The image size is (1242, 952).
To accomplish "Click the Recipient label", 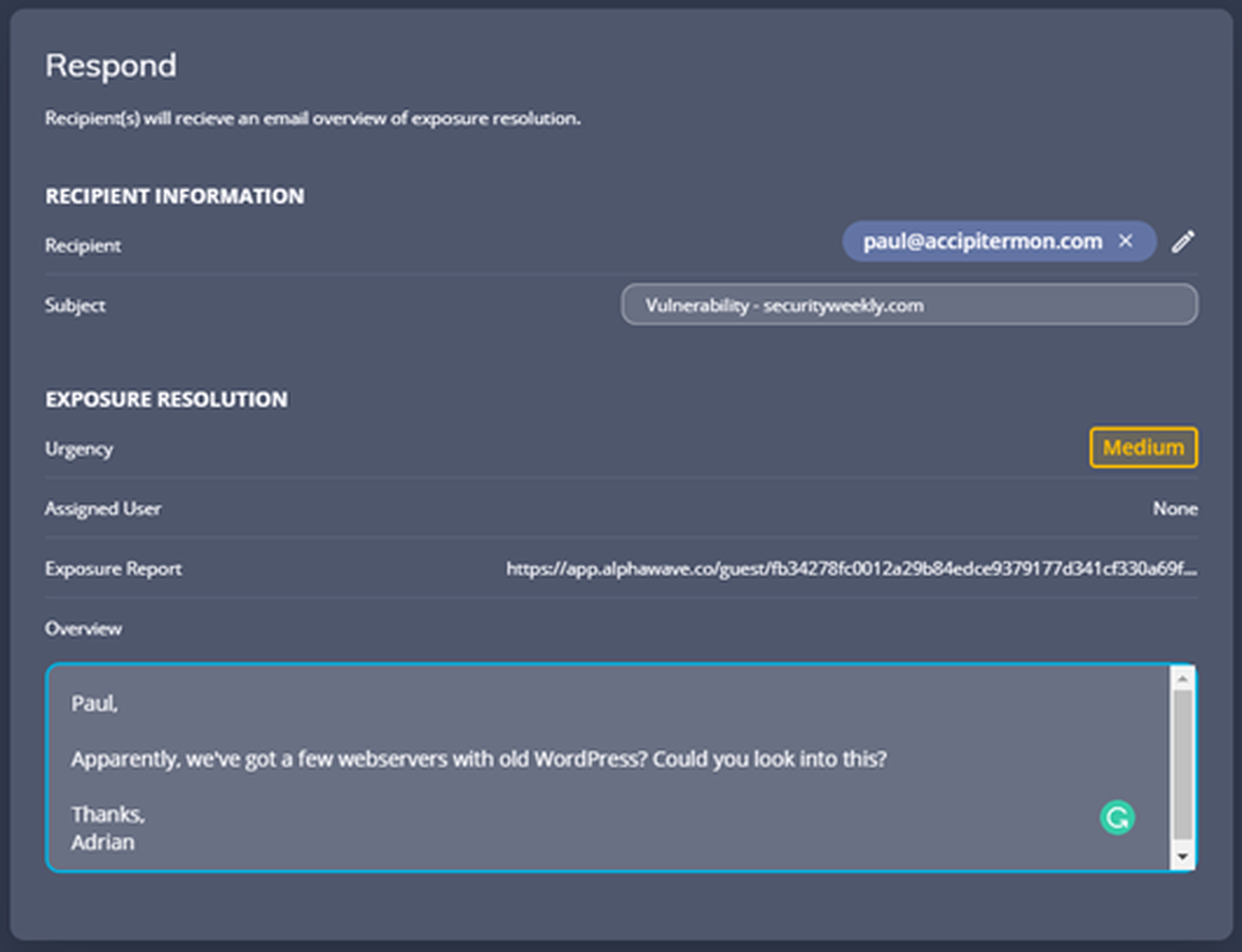I will [83, 246].
